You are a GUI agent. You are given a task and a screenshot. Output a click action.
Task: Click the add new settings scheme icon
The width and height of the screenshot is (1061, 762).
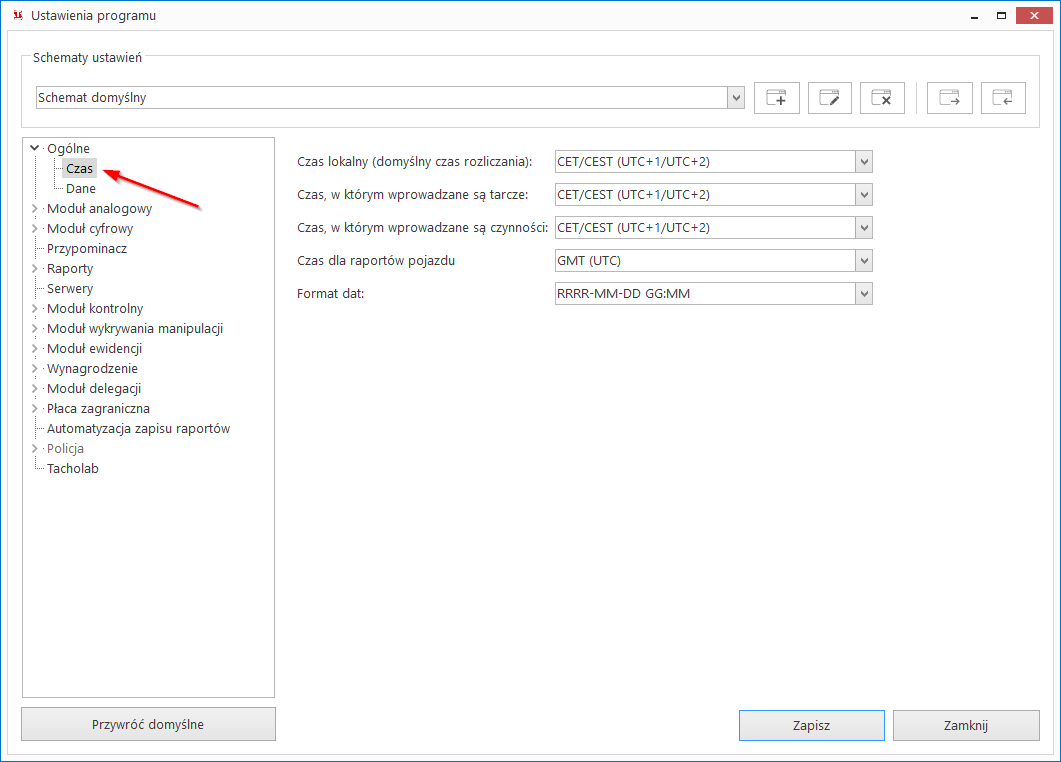777,98
